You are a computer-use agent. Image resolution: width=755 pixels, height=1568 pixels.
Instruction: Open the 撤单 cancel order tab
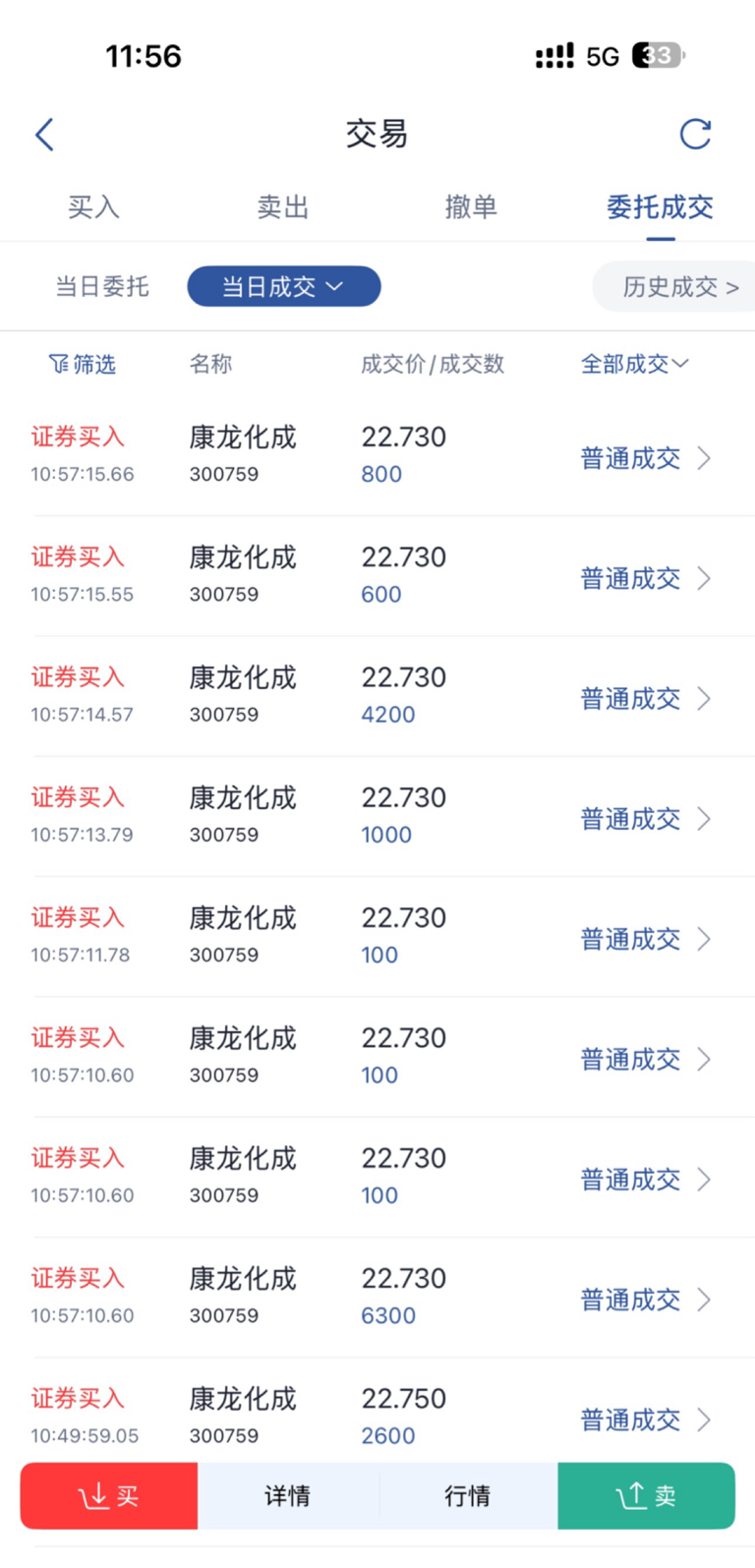(471, 207)
